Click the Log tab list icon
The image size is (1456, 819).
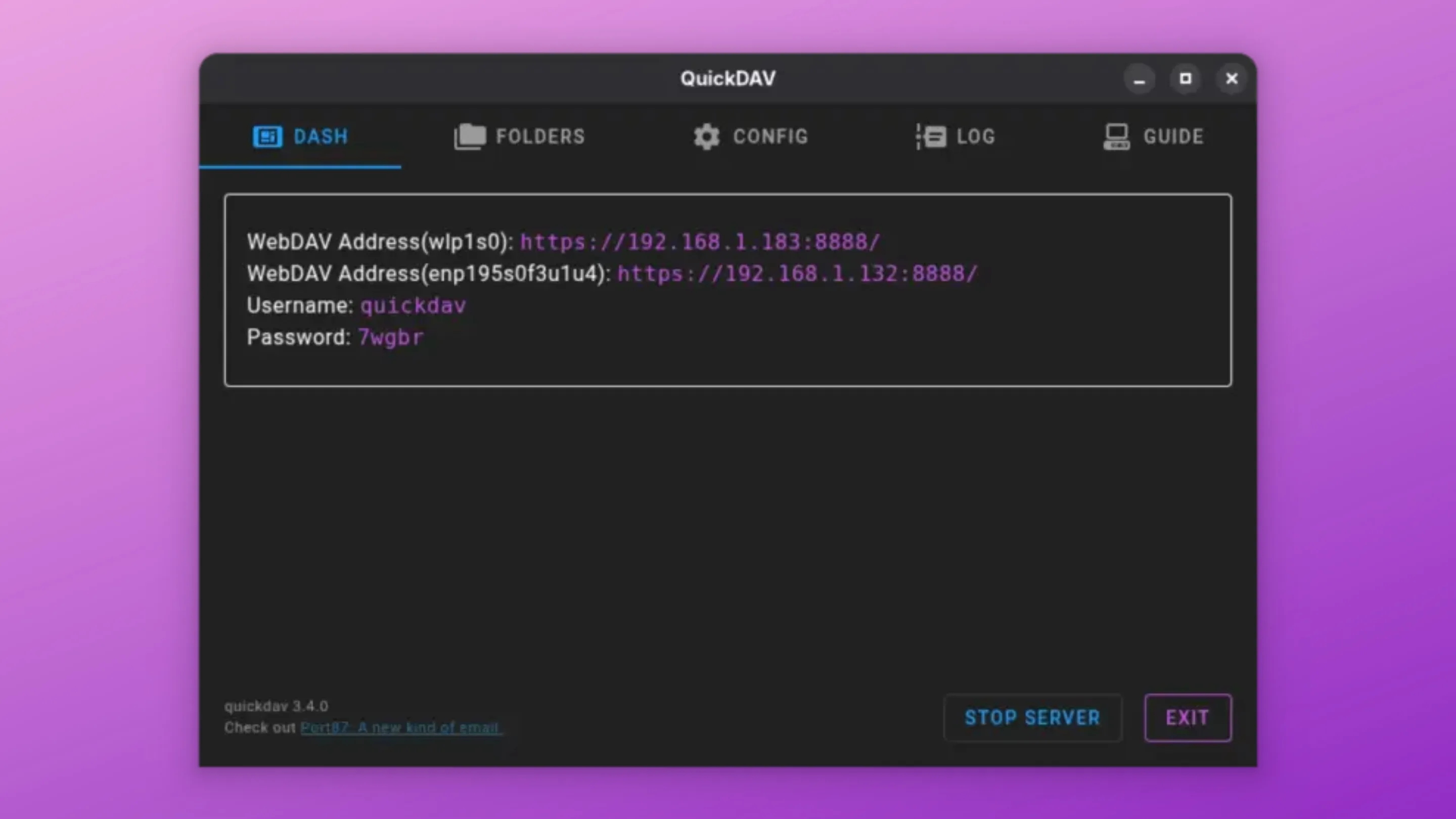point(931,136)
